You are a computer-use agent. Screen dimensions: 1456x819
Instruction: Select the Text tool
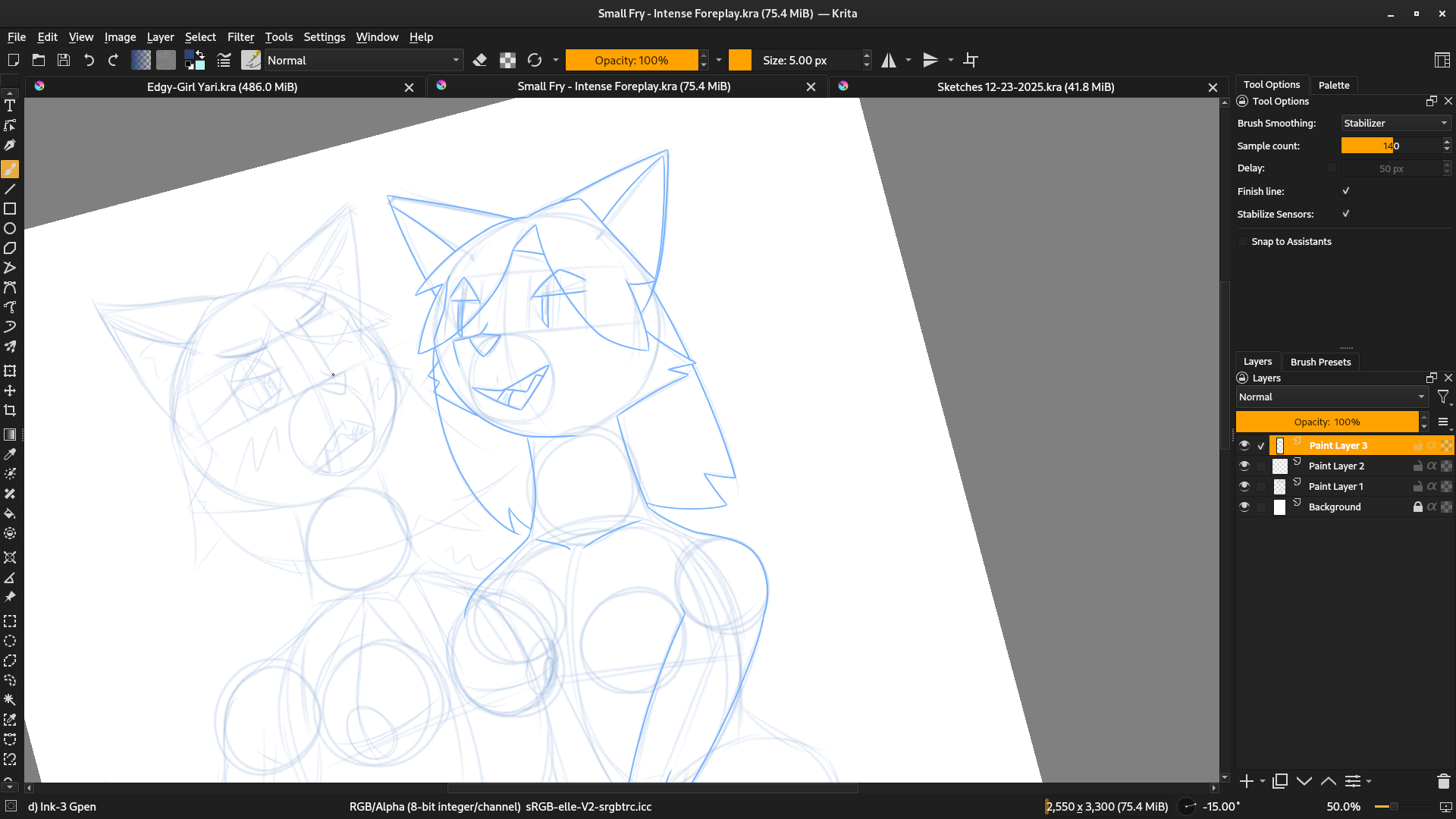(10, 105)
